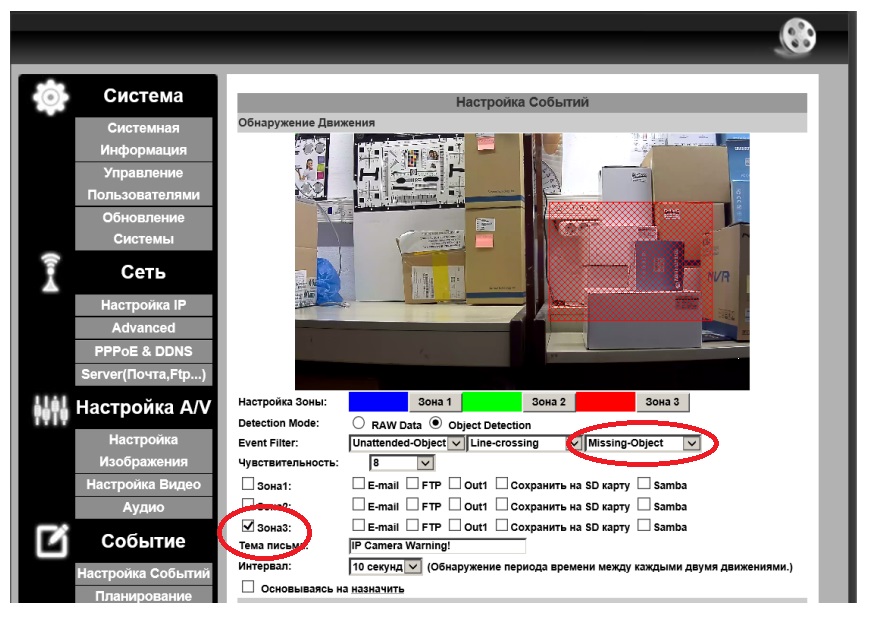Click the edit icon beside Событие

[52, 540]
